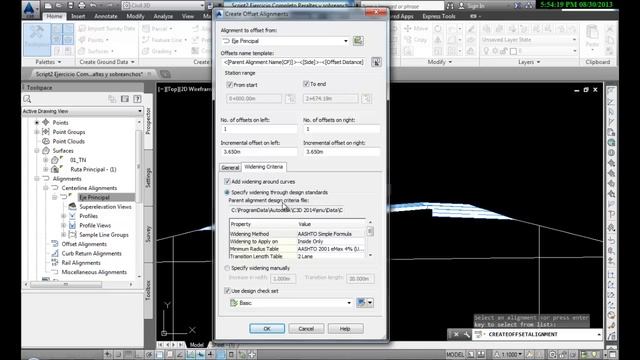Restore the drawing viewport window icon

click(x=586, y=89)
